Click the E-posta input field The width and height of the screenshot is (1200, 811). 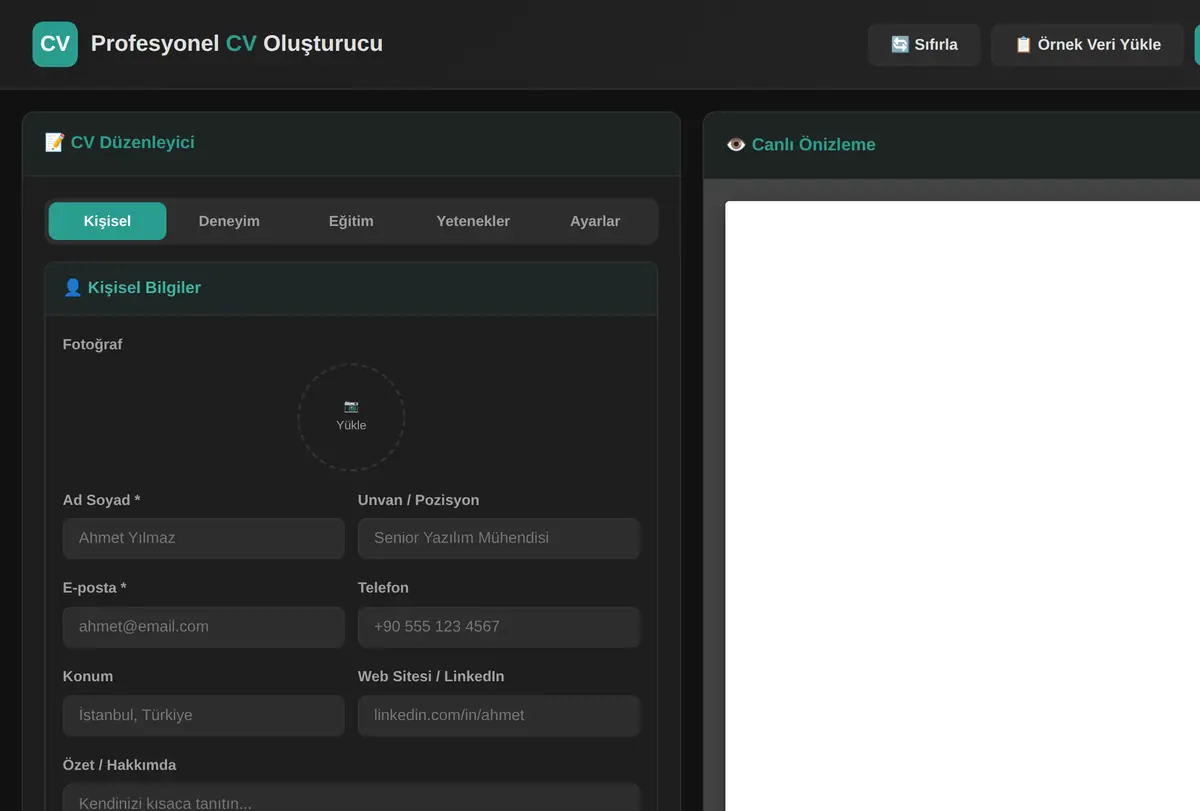point(204,627)
